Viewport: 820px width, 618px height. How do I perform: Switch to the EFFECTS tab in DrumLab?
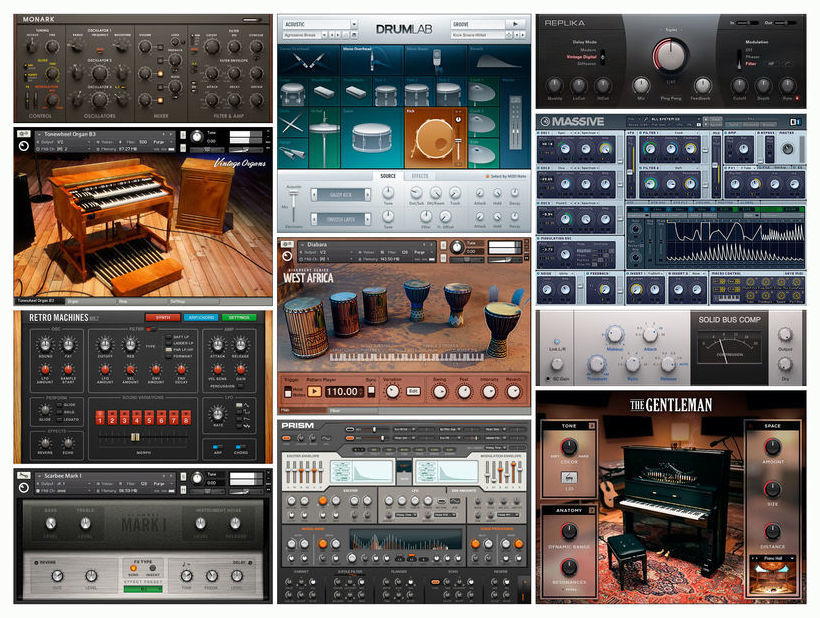420,176
